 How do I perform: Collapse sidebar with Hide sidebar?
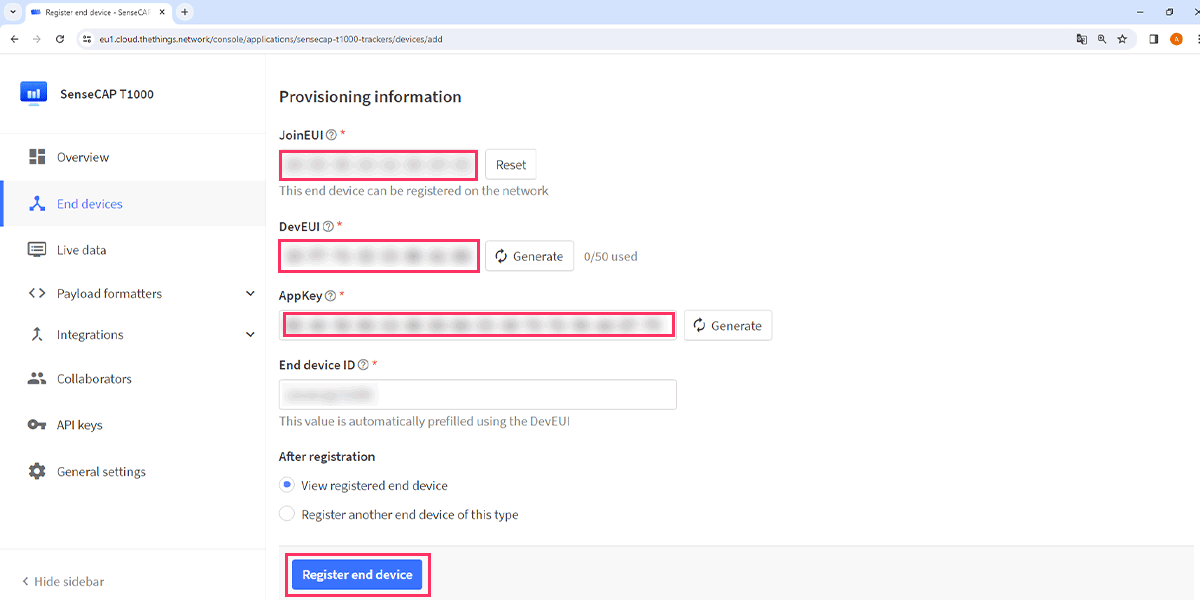pos(63,581)
